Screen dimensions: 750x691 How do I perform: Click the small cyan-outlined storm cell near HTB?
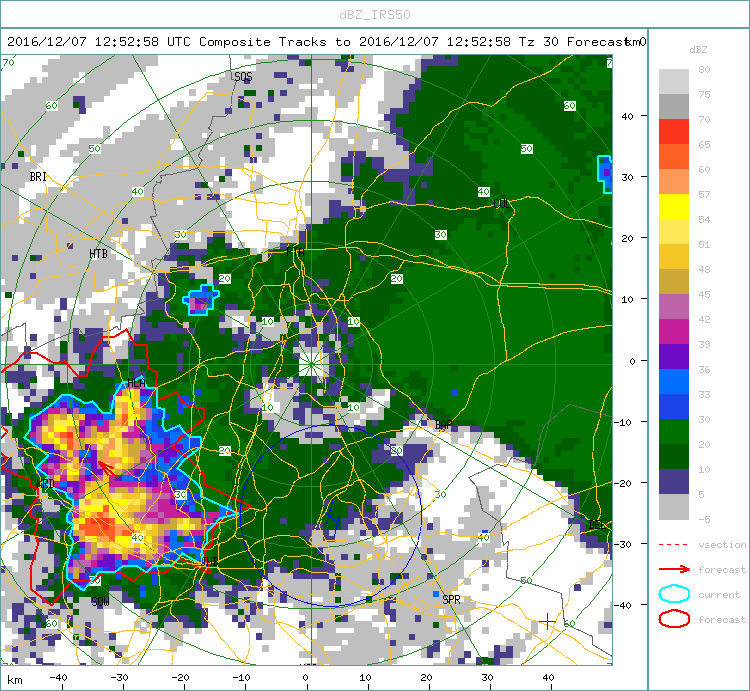pyautogui.click(x=201, y=300)
